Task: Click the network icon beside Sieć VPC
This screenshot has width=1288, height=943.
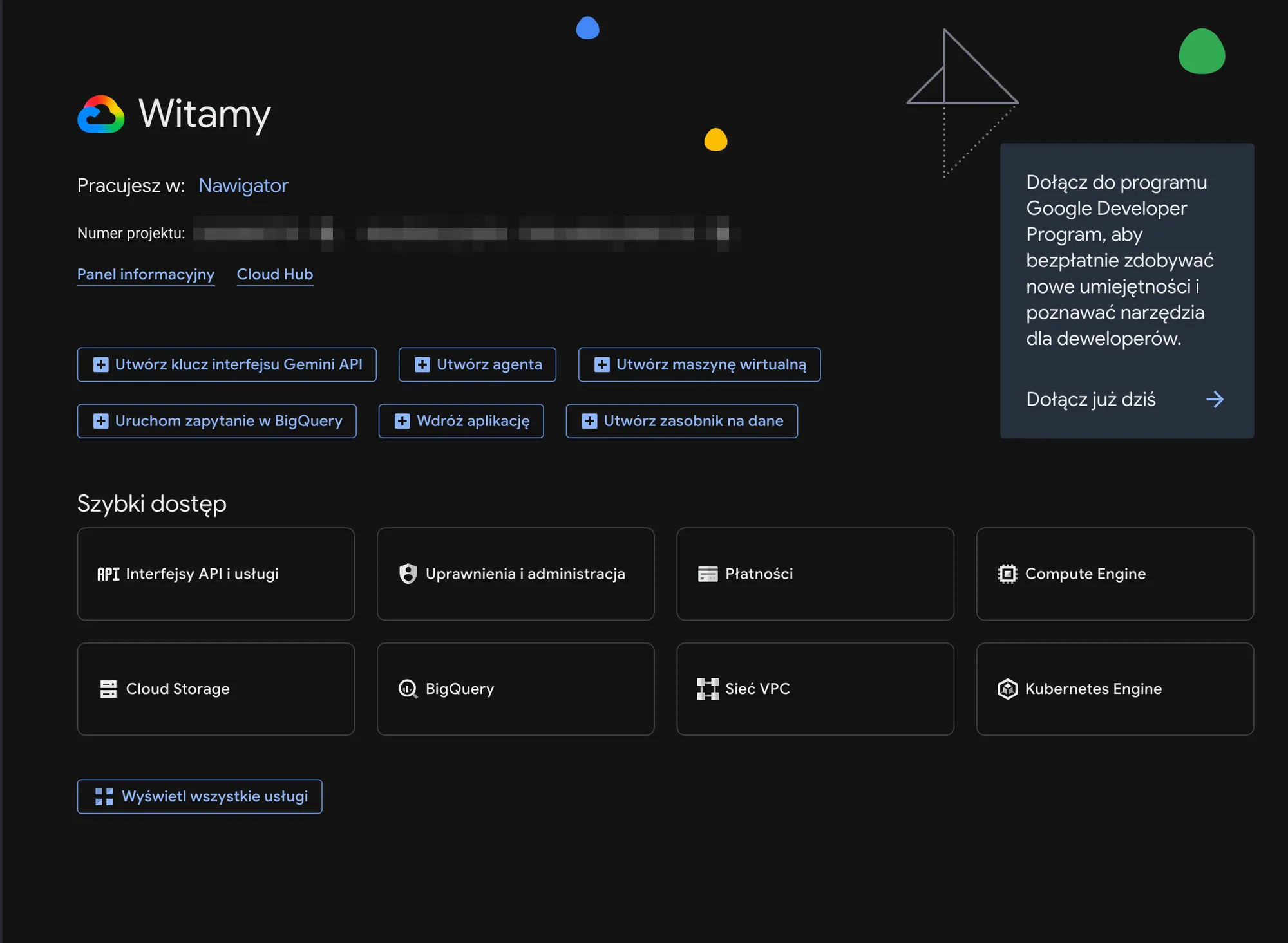Action: [x=708, y=689]
